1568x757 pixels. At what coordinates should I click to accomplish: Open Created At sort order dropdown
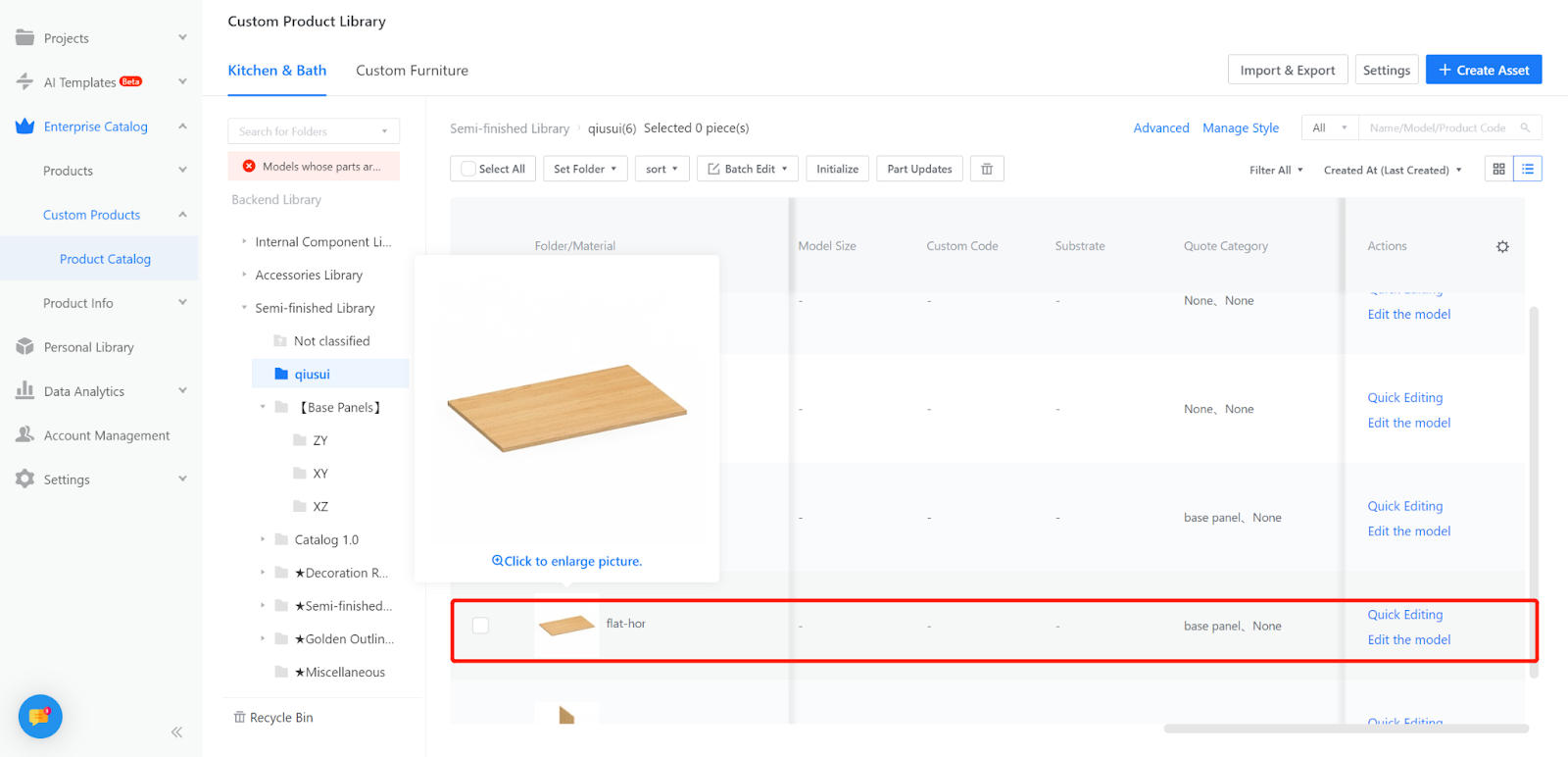pos(1393,170)
